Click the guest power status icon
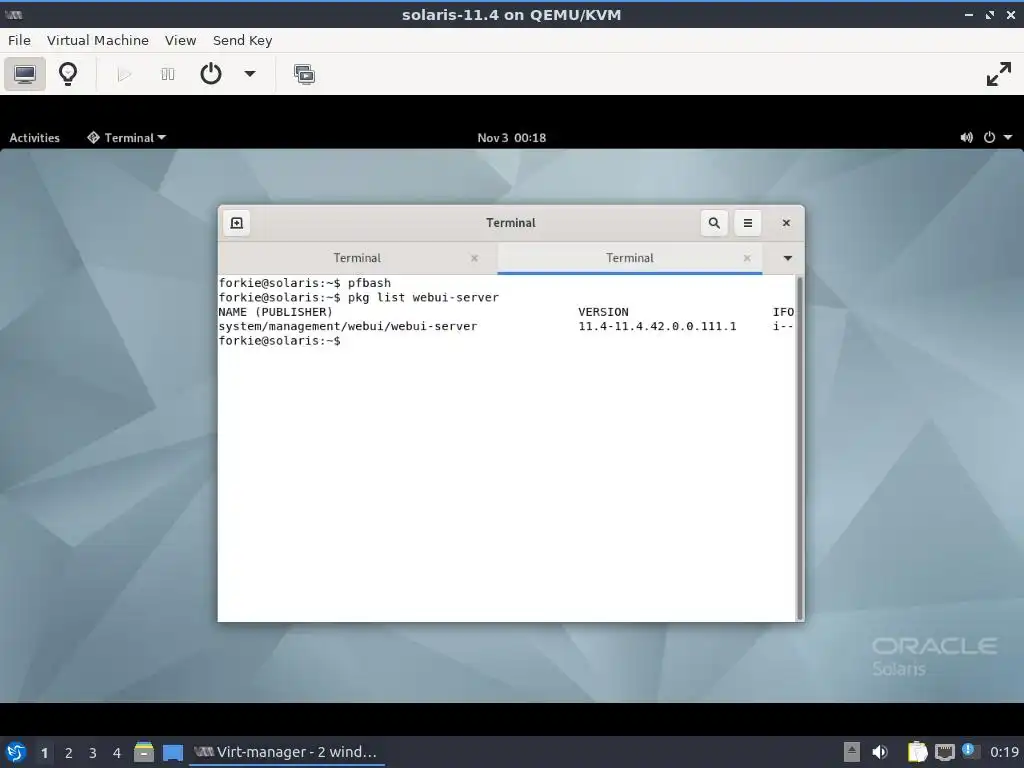Viewport: 1024px width, 768px height. 989,138
